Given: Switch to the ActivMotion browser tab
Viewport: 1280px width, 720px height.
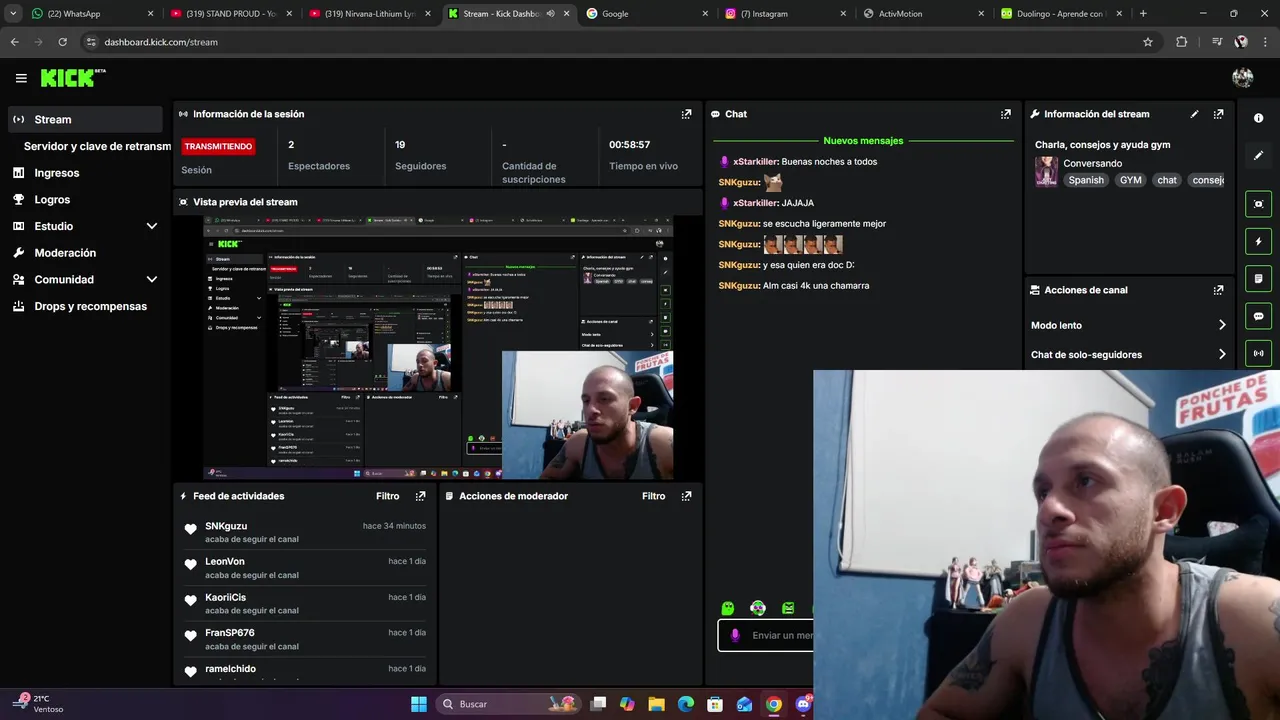Looking at the screenshot, I should (x=923, y=14).
